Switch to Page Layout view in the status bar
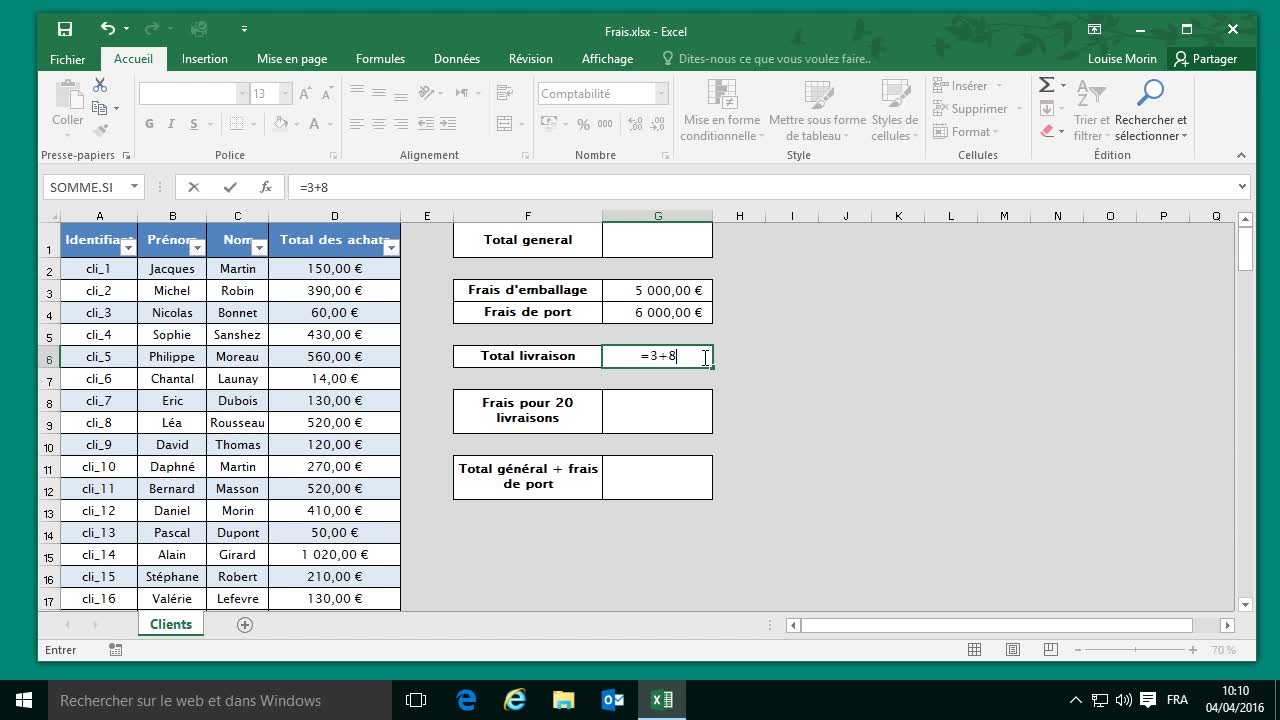Image resolution: width=1280 pixels, height=720 pixels. (1012, 650)
